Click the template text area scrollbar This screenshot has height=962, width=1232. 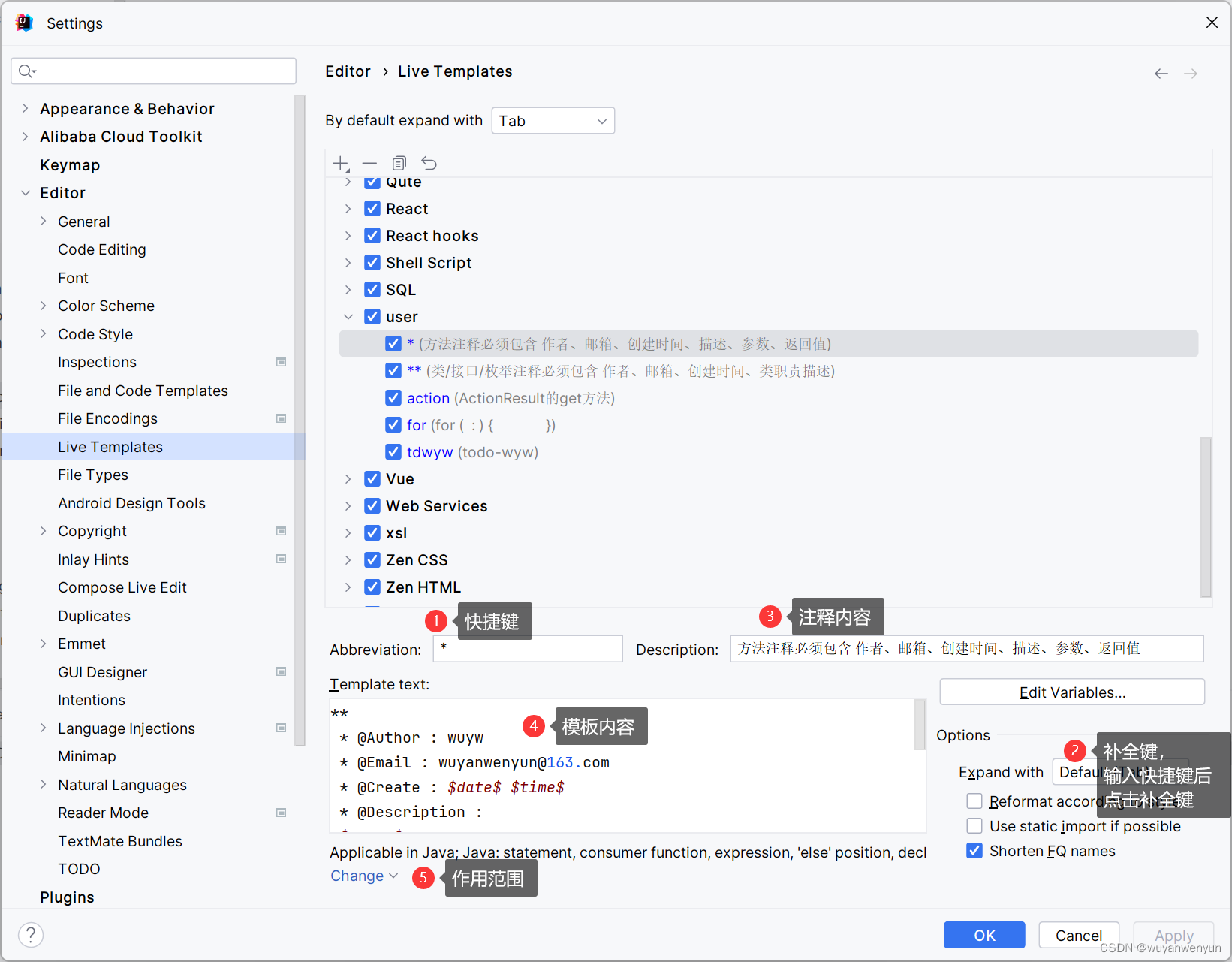tap(920, 724)
